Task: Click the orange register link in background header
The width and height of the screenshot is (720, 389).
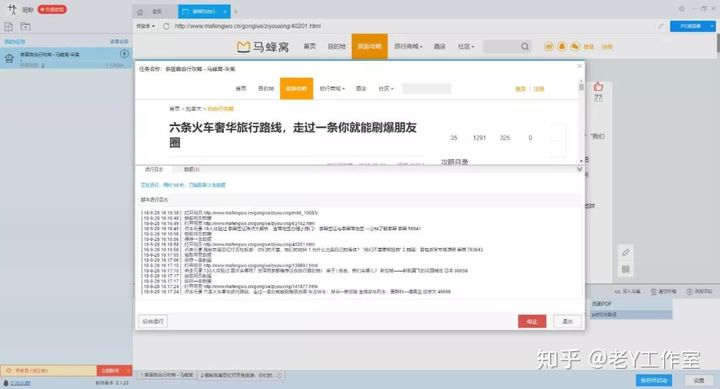Action: (x=607, y=47)
